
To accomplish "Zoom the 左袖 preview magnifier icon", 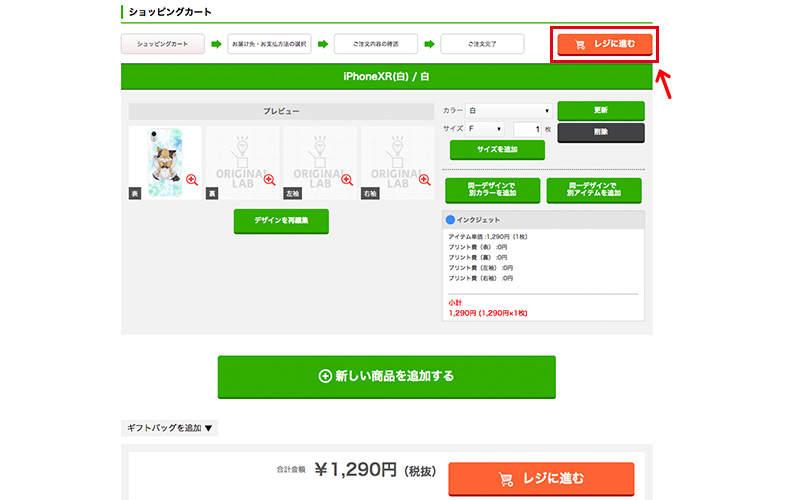I will (347, 180).
